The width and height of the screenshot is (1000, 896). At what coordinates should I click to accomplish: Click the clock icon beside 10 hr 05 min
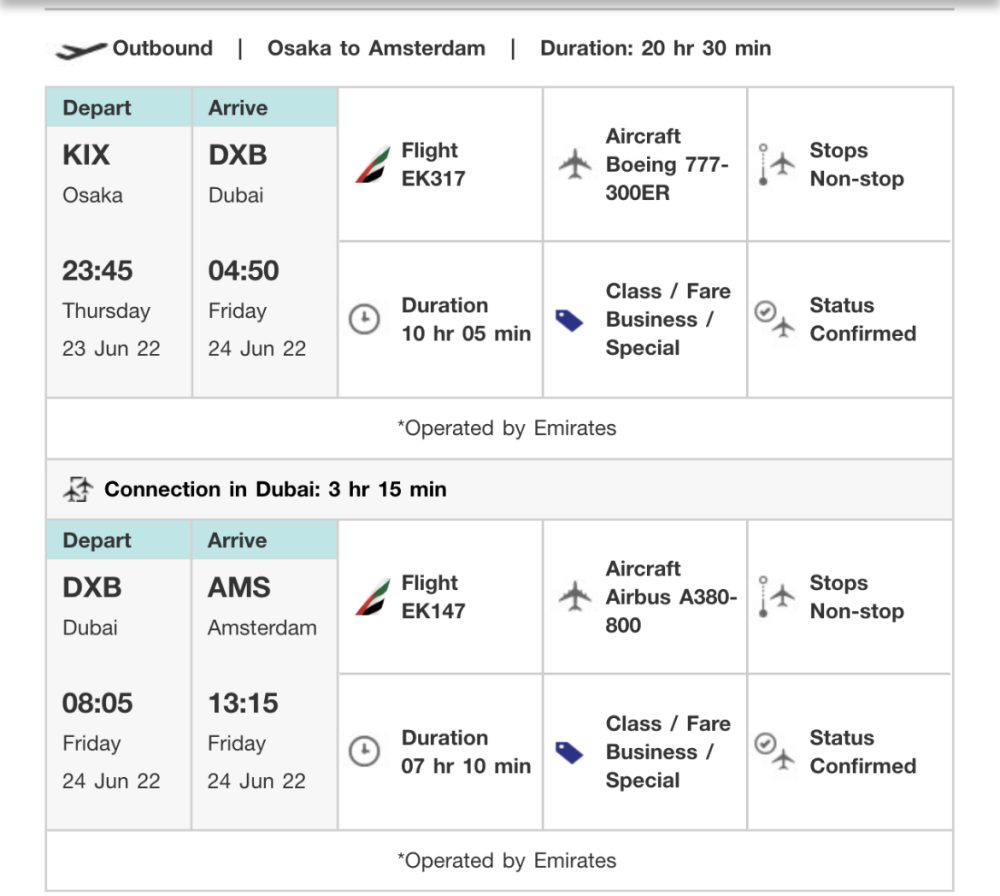click(x=364, y=319)
